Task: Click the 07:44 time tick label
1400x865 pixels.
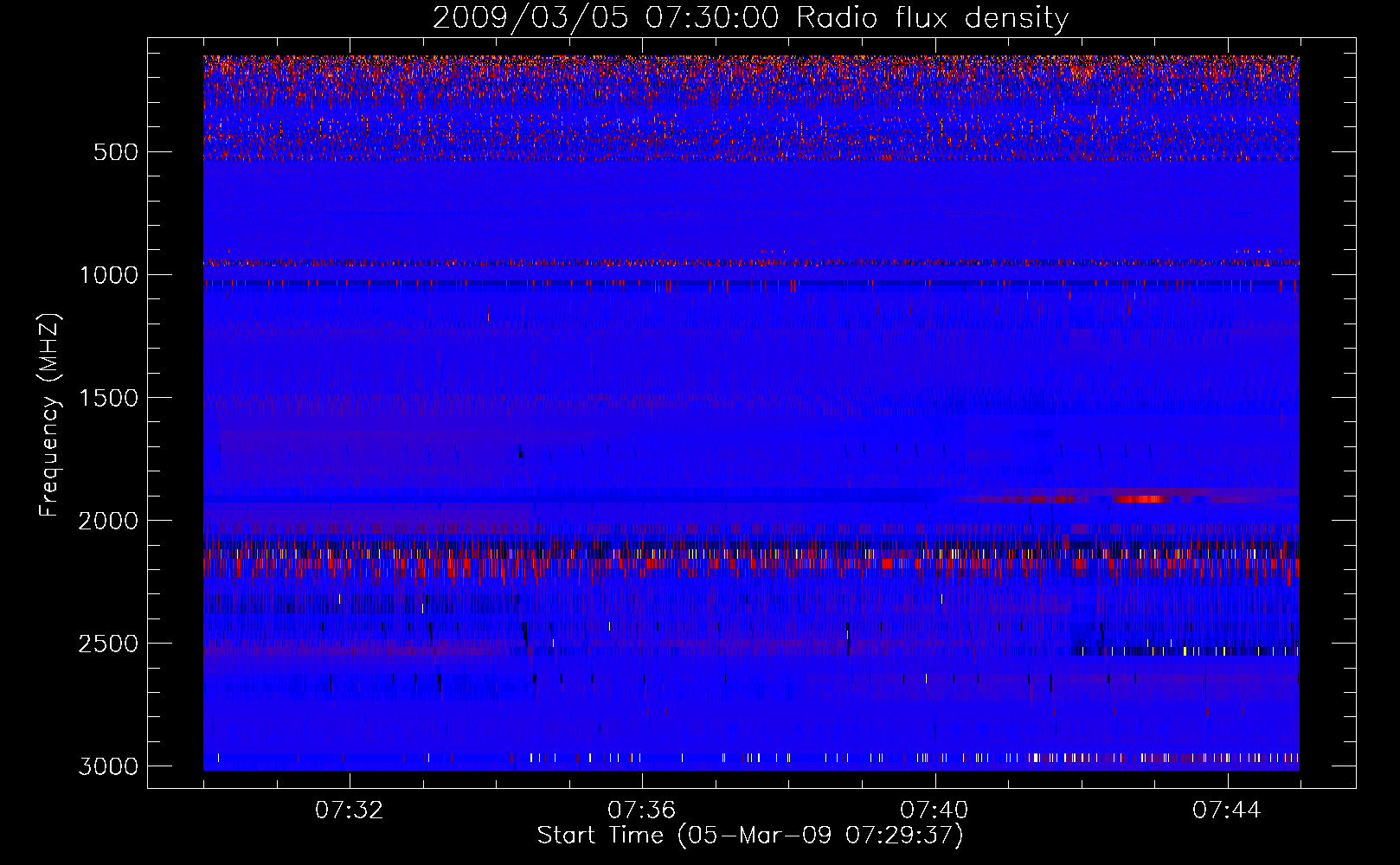Action: pos(1227,811)
